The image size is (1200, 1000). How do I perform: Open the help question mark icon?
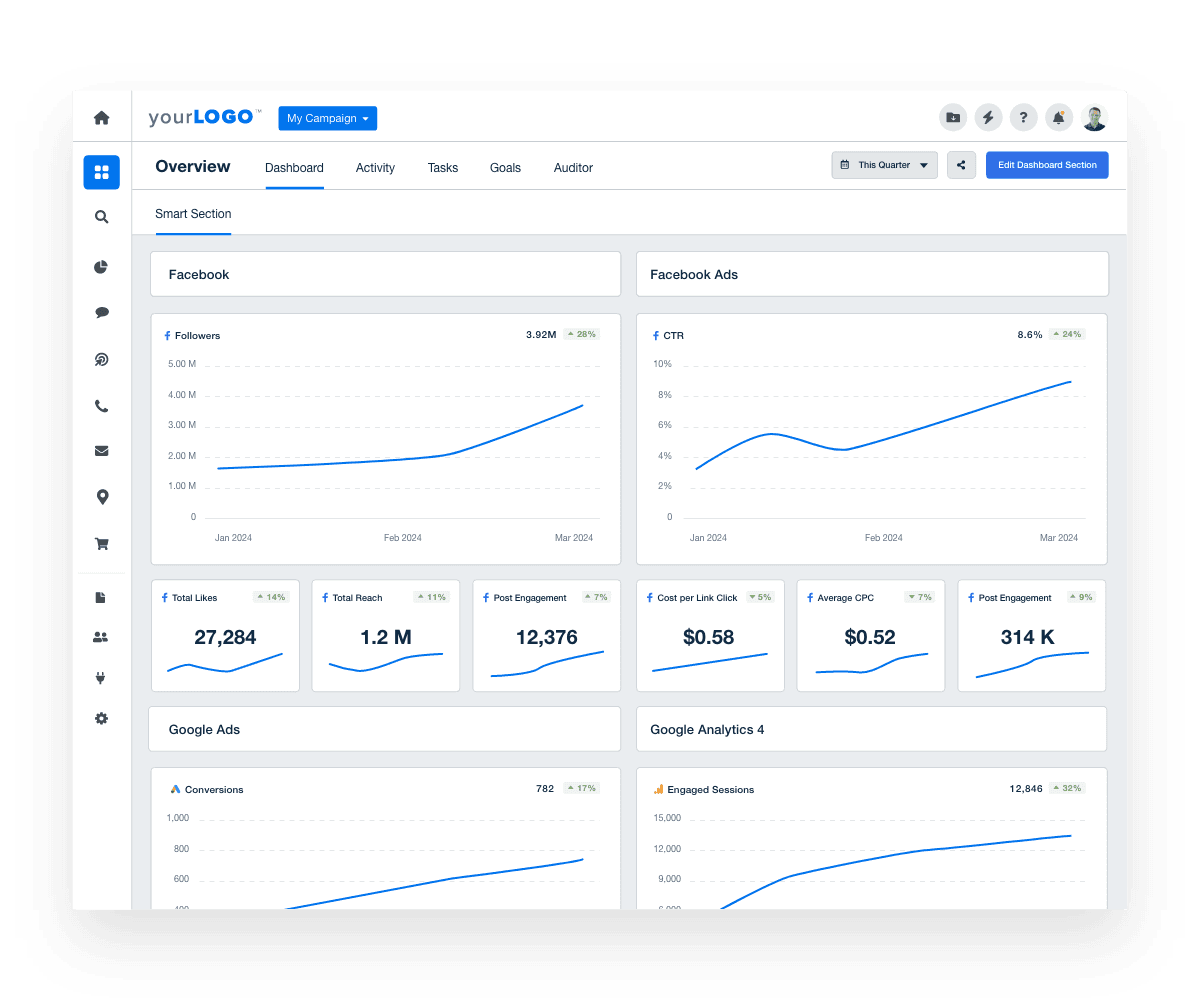(1023, 118)
